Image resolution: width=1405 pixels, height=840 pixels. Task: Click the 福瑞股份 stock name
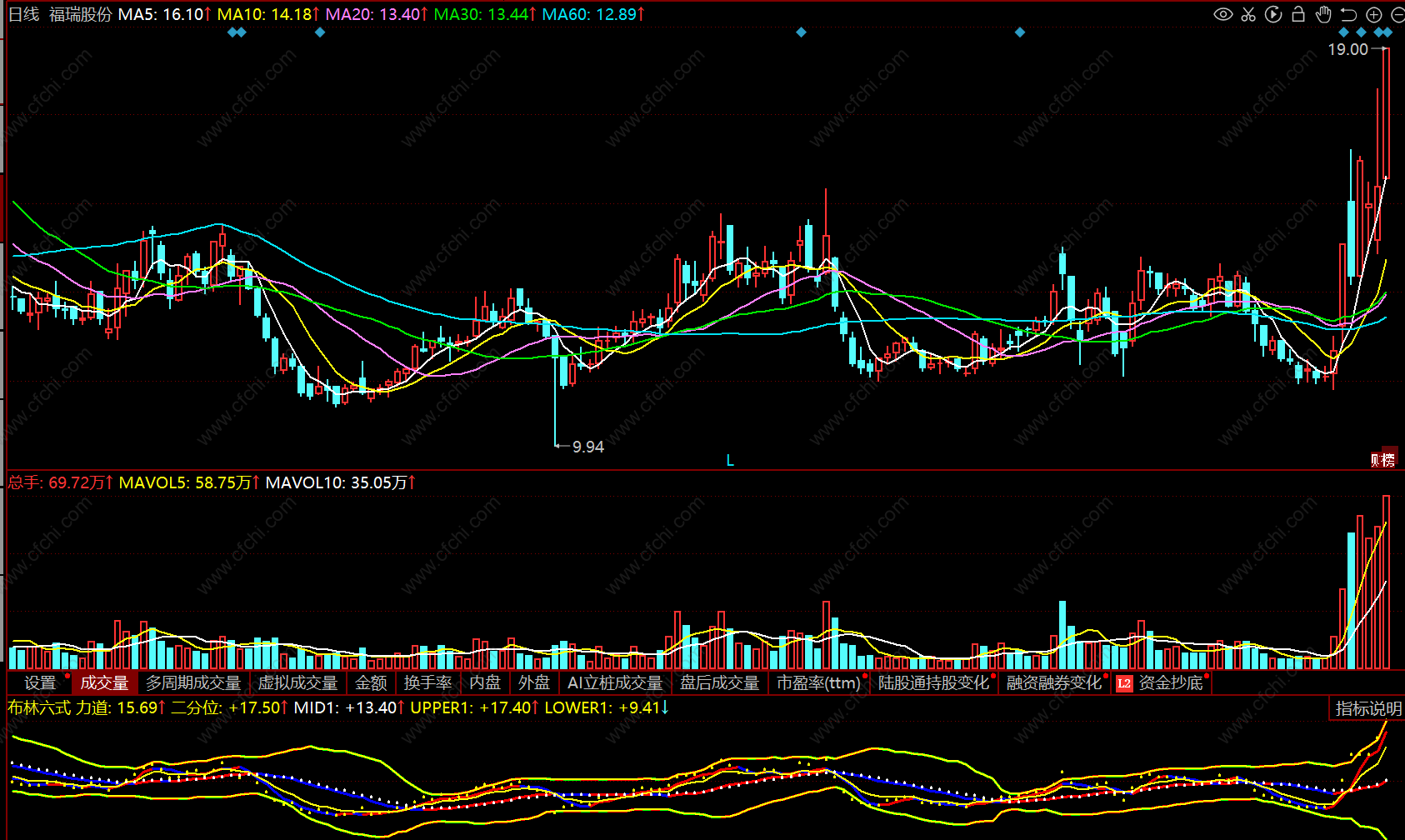80,14
